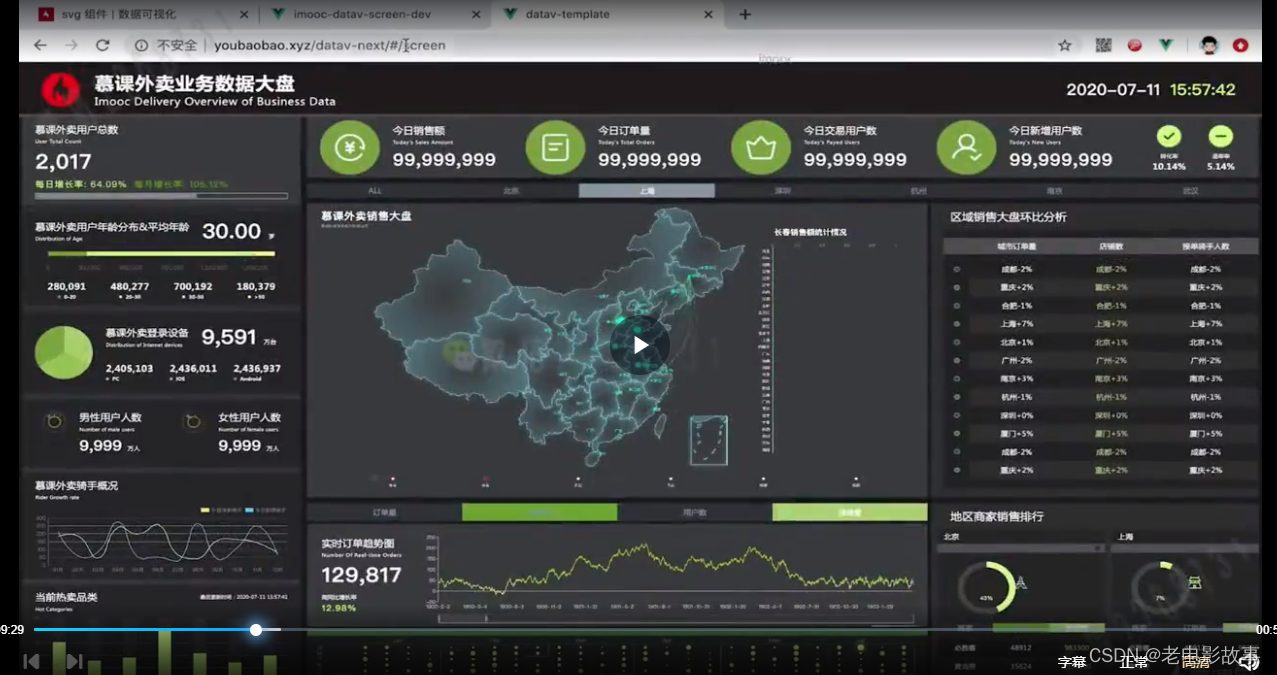Skip to previous video with player control
The height and width of the screenshot is (675, 1277).
point(32,661)
